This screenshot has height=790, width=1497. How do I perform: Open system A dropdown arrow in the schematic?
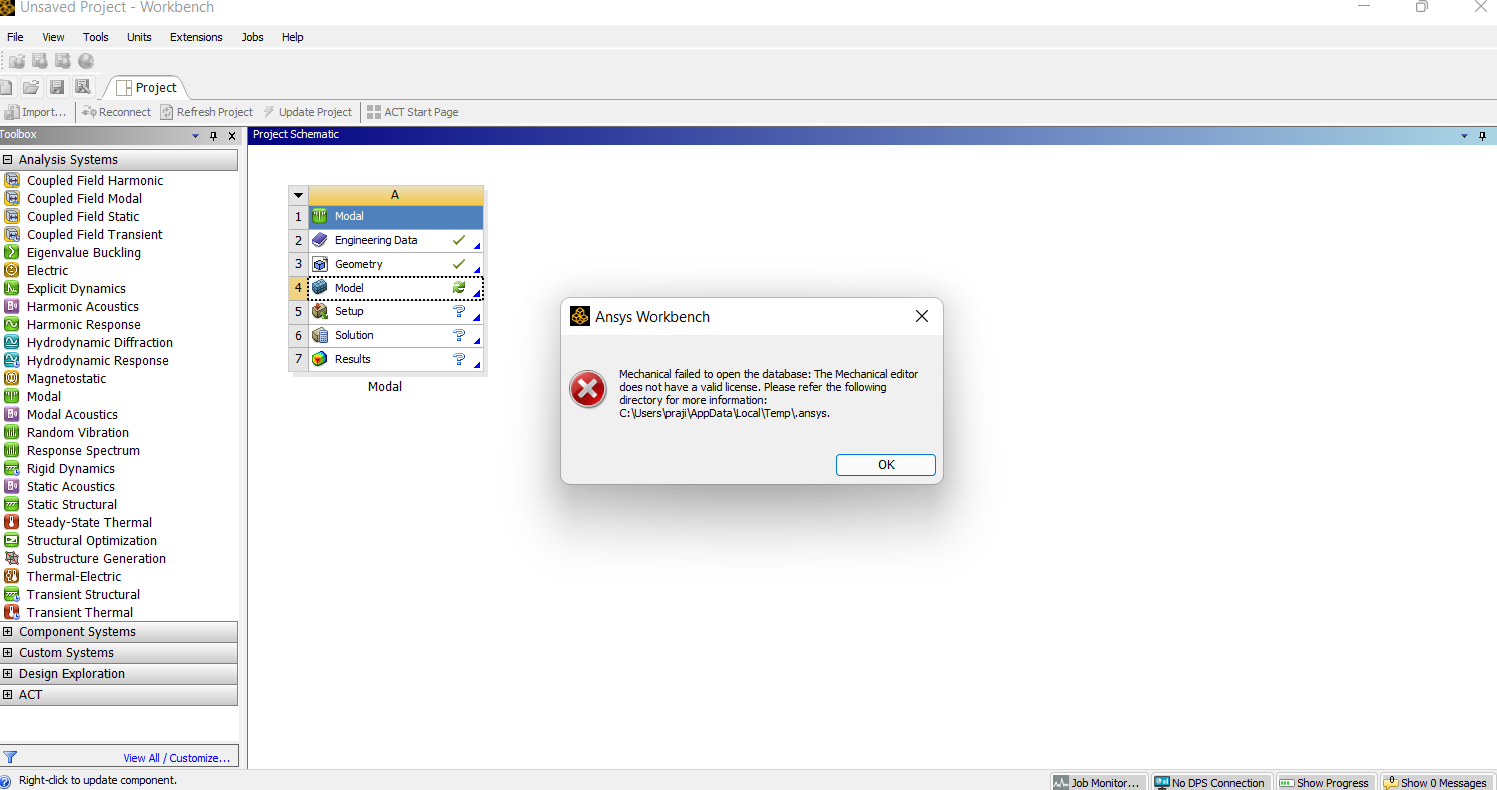(298, 195)
